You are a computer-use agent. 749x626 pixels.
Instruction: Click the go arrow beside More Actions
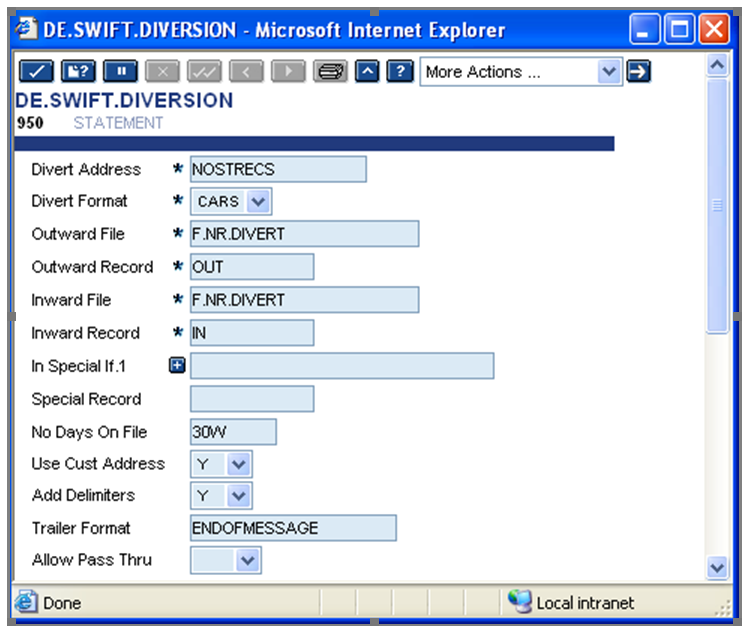click(638, 72)
